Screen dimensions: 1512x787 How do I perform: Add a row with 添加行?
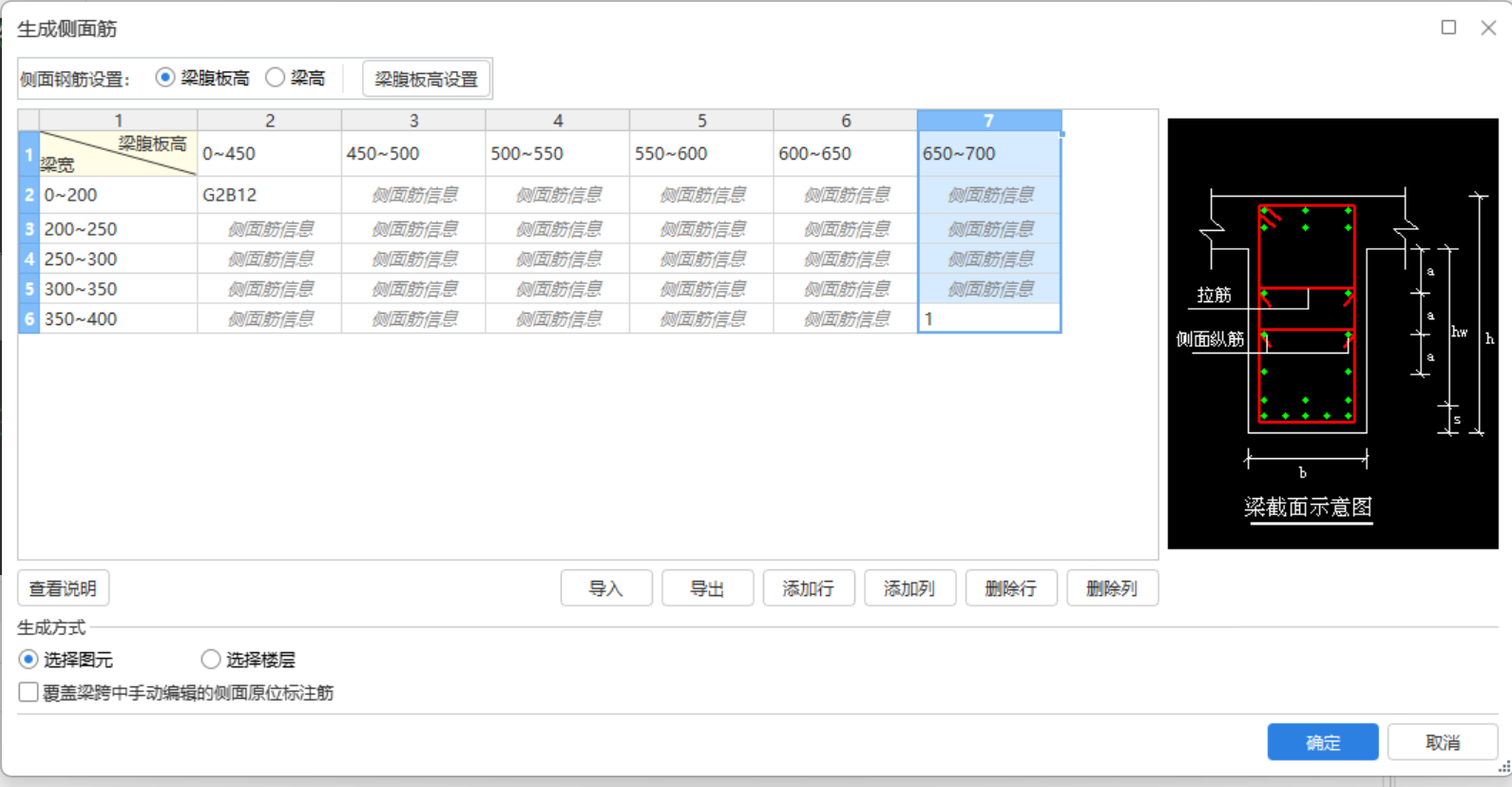coord(809,588)
